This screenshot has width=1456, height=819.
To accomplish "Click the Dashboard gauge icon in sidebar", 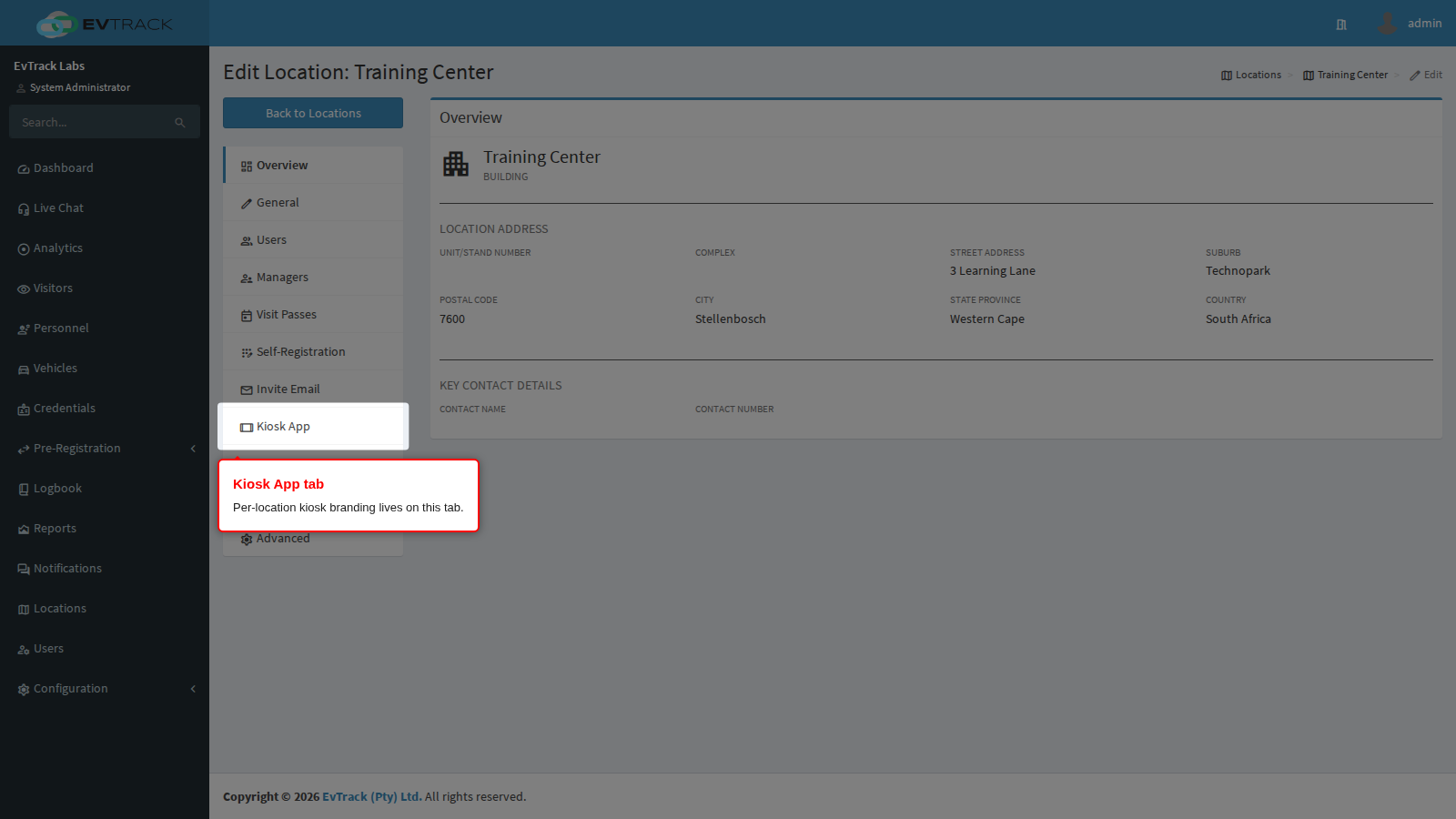I will [x=24, y=169].
